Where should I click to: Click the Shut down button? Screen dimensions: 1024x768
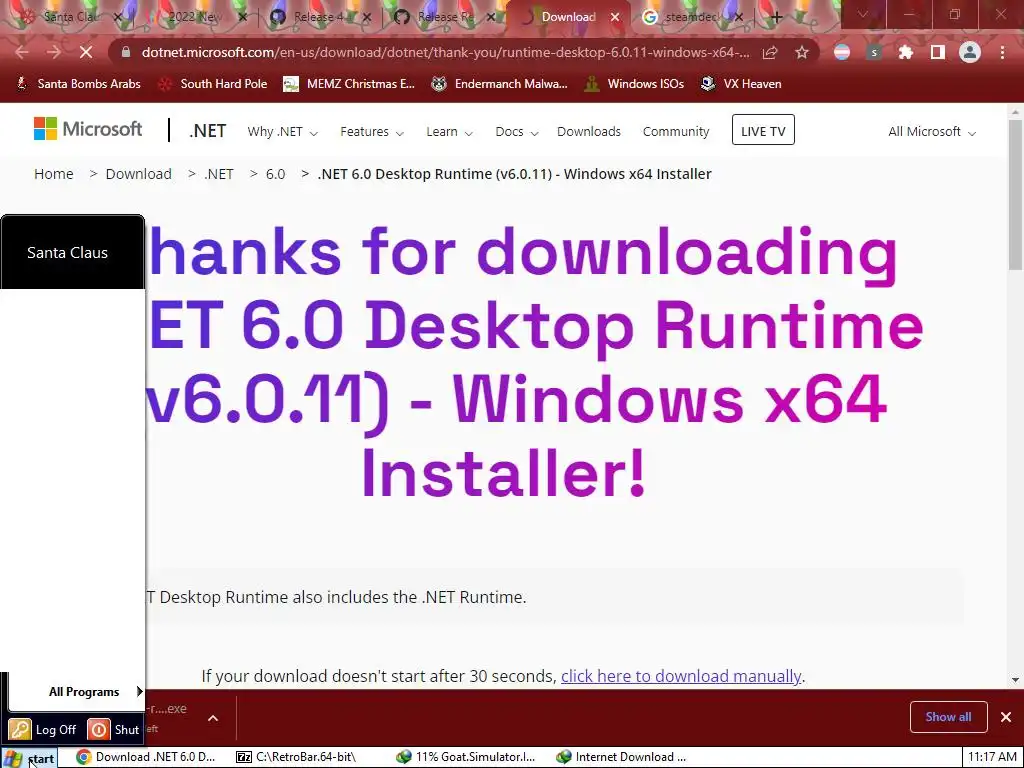pyautogui.click(x=114, y=729)
